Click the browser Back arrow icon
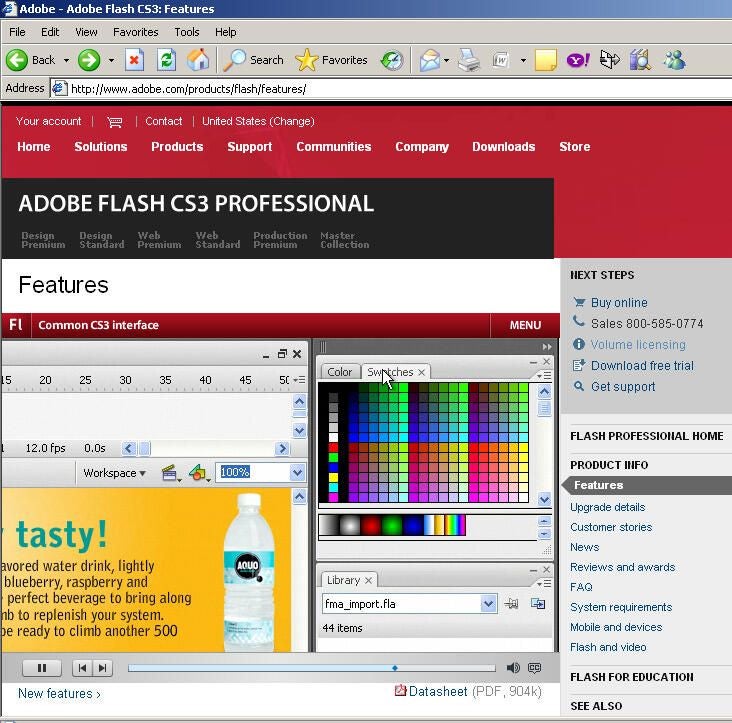Screen dimensions: 732x723 [17, 60]
